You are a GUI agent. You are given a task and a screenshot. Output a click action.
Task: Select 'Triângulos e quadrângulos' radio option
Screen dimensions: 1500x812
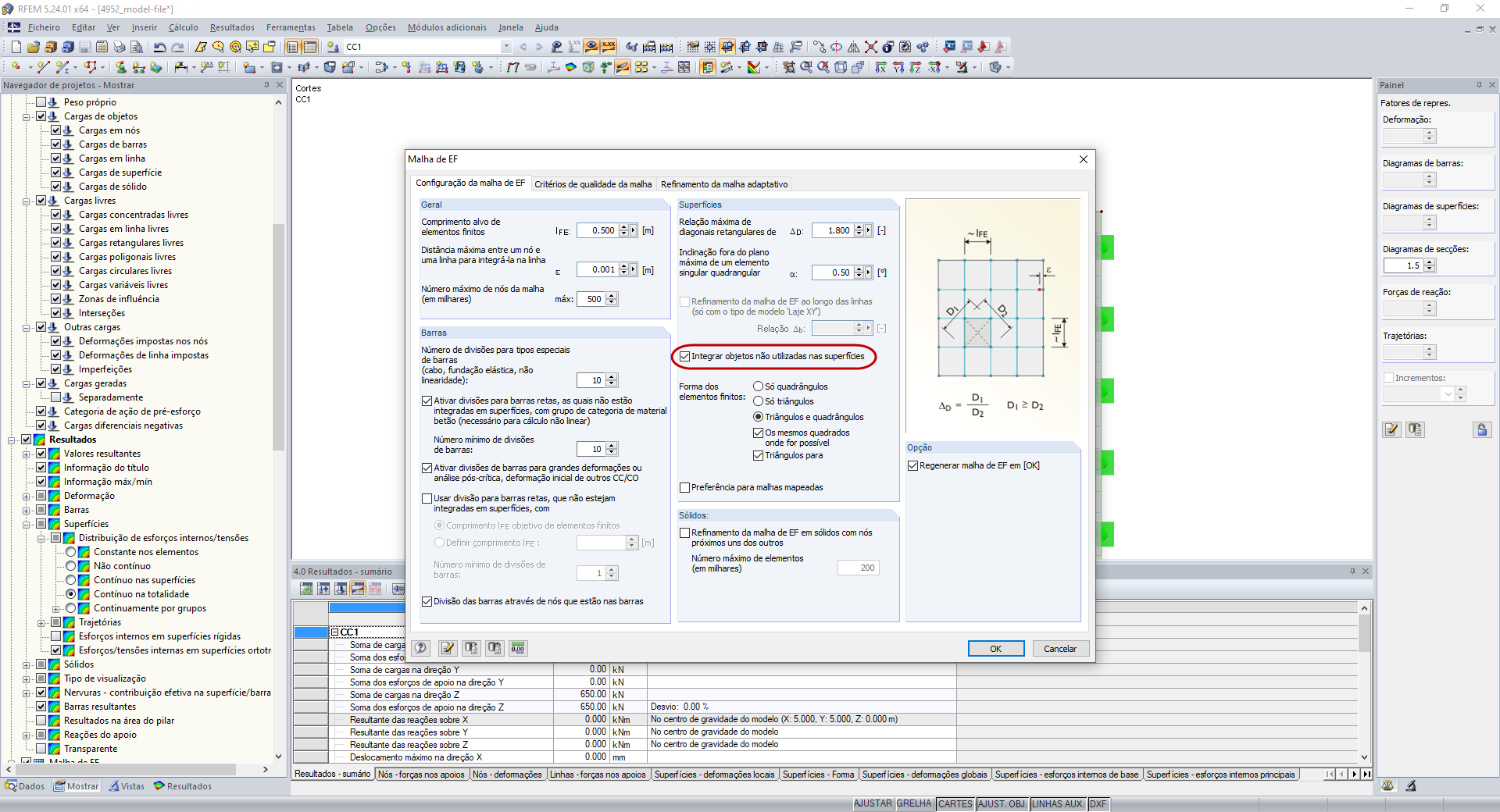click(758, 417)
